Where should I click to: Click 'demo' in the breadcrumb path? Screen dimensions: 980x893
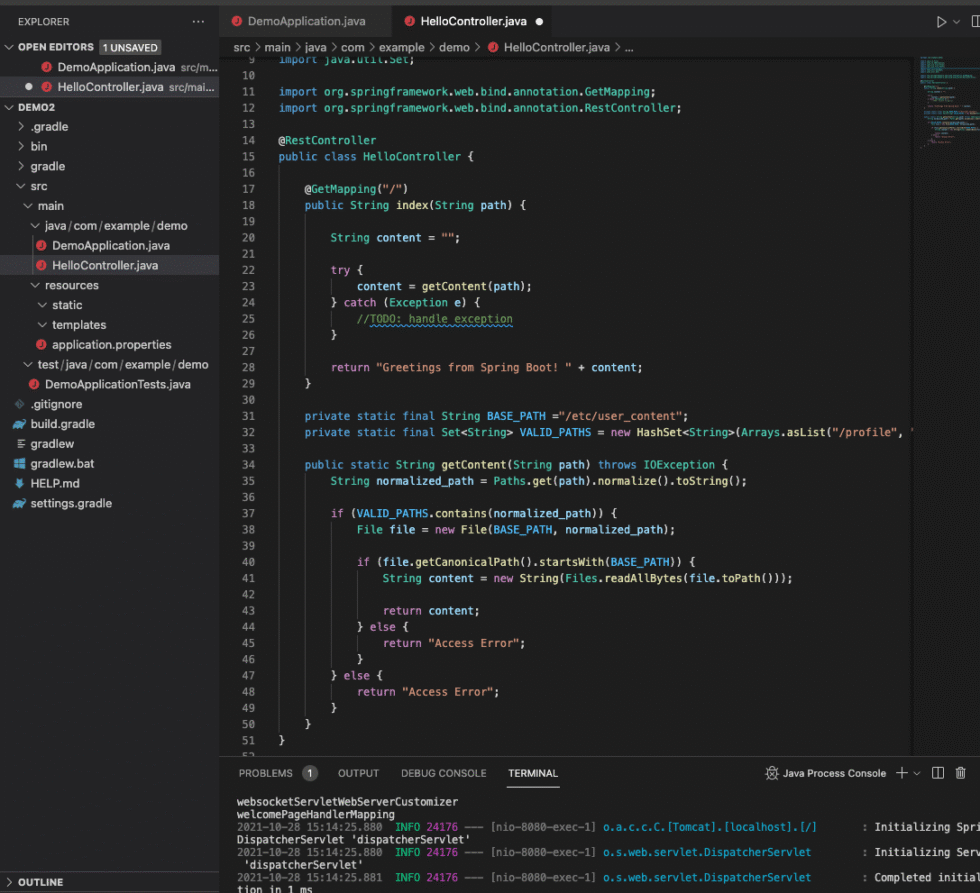coord(454,47)
